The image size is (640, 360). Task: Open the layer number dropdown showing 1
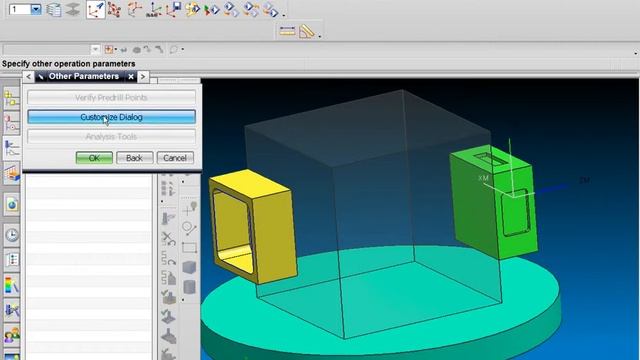[36, 9]
